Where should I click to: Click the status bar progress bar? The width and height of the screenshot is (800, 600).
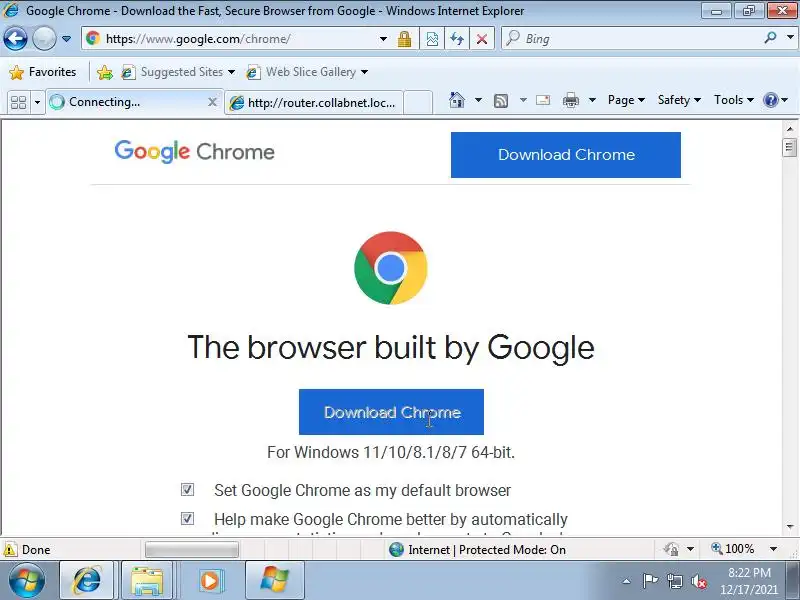192,550
